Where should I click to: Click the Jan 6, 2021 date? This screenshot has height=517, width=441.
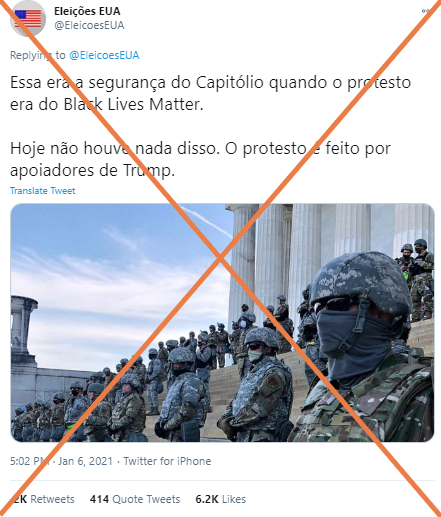(85, 461)
